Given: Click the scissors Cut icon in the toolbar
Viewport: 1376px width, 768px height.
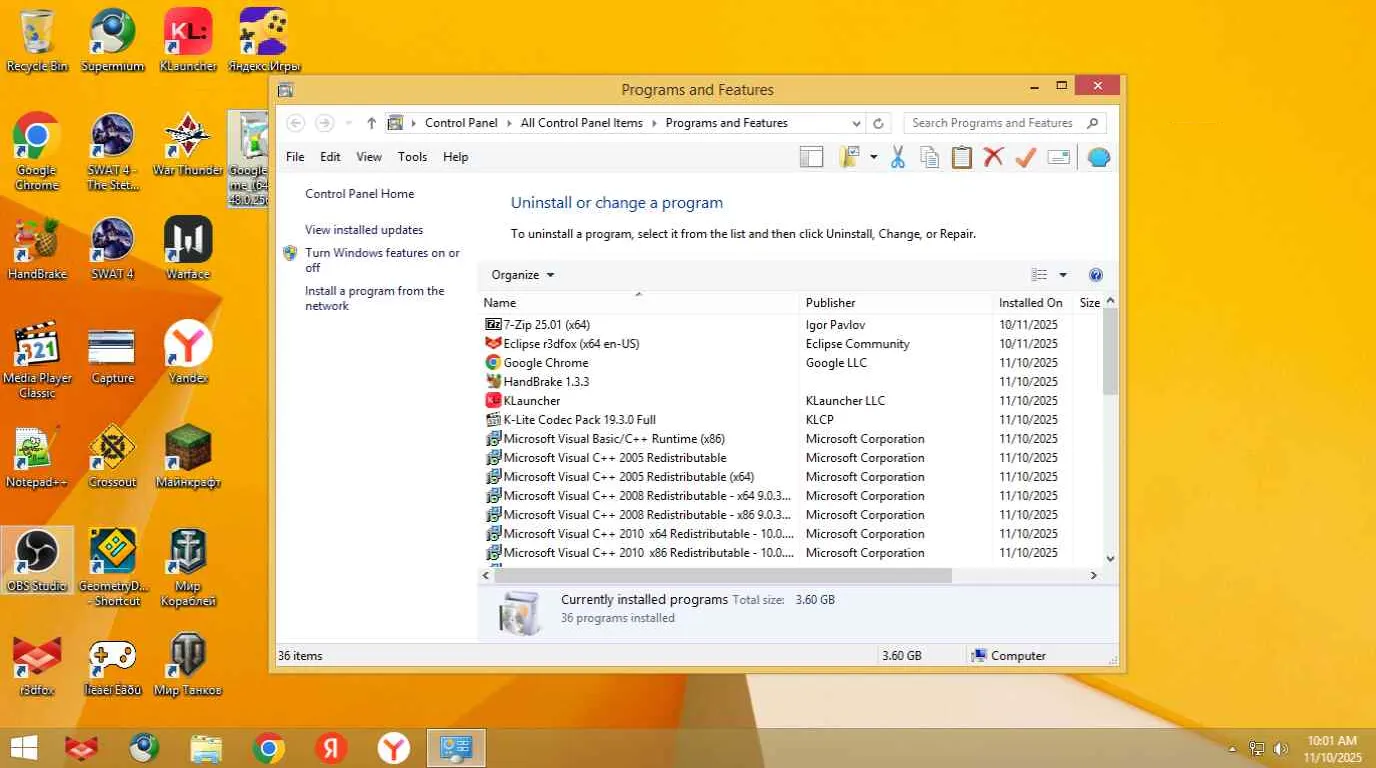Looking at the screenshot, I should point(897,157).
